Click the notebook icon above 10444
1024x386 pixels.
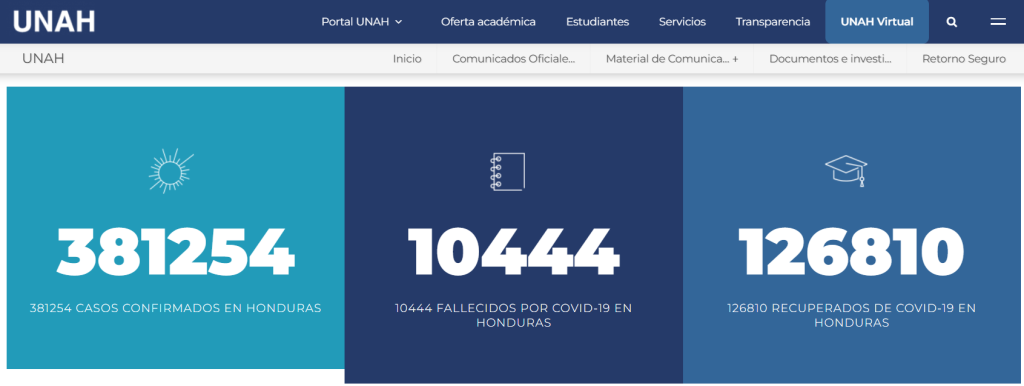(508, 171)
